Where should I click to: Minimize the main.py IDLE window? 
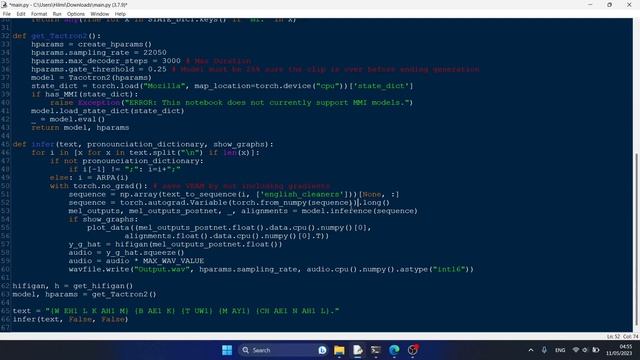coord(590,4)
